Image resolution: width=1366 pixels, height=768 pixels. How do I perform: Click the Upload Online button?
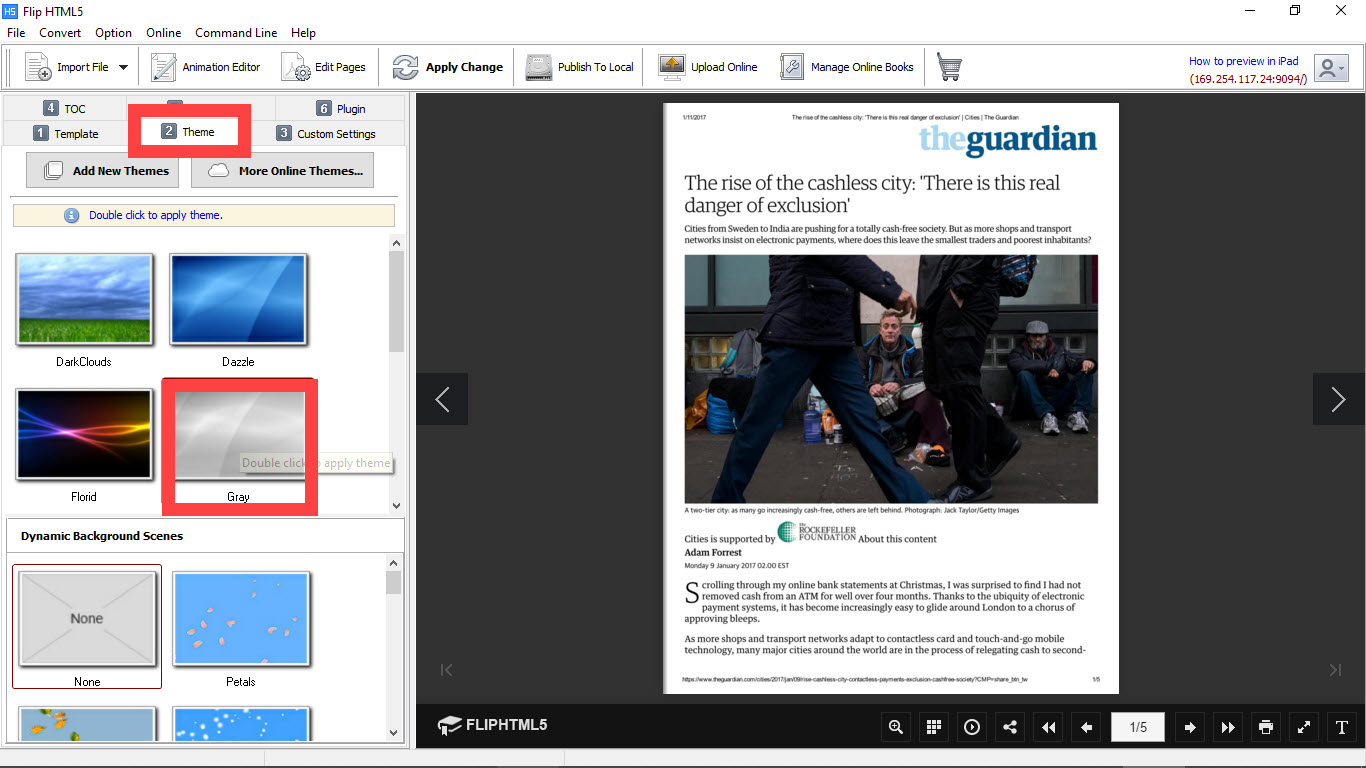(708, 67)
